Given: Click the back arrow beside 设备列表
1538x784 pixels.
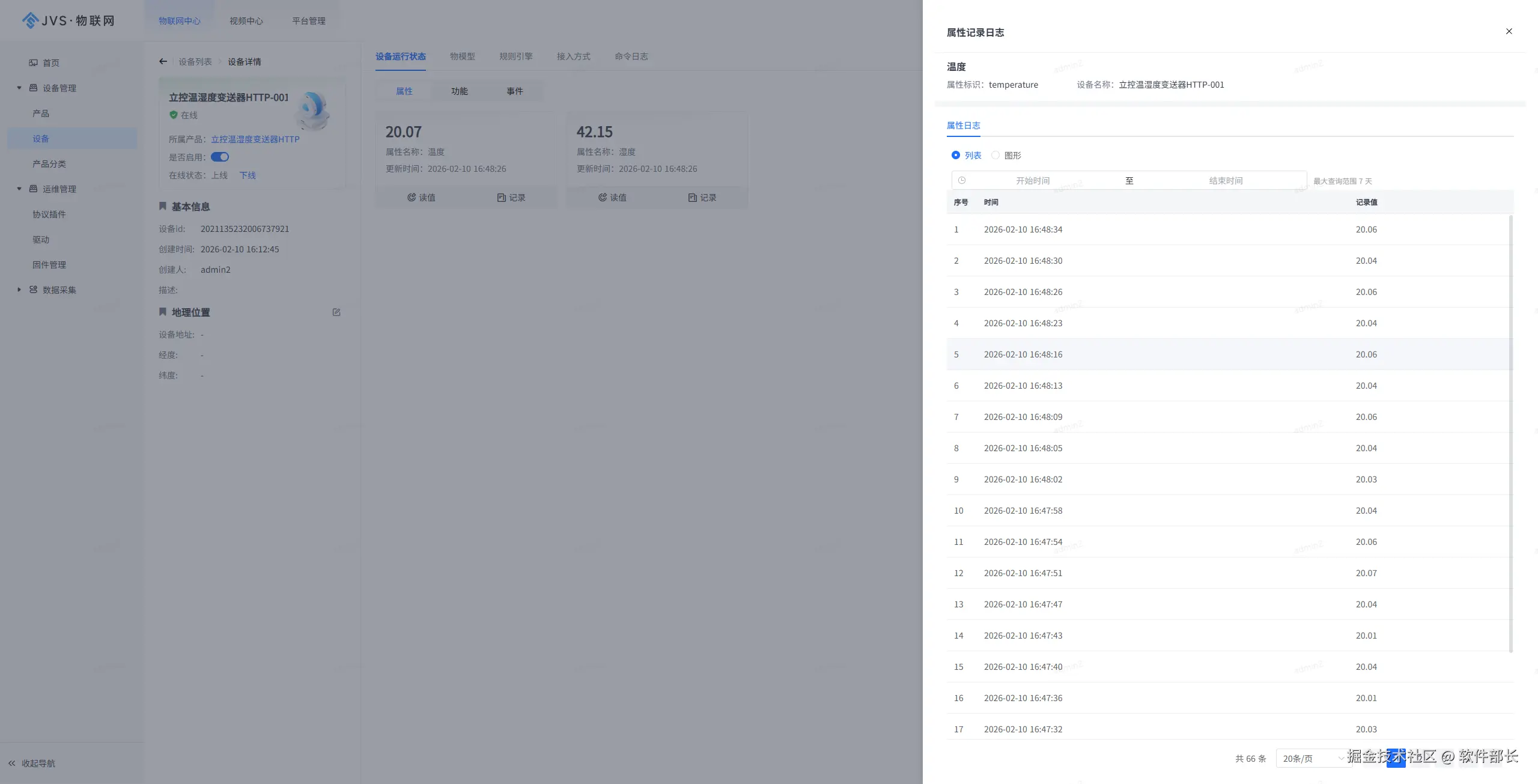Looking at the screenshot, I should tap(163, 61).
